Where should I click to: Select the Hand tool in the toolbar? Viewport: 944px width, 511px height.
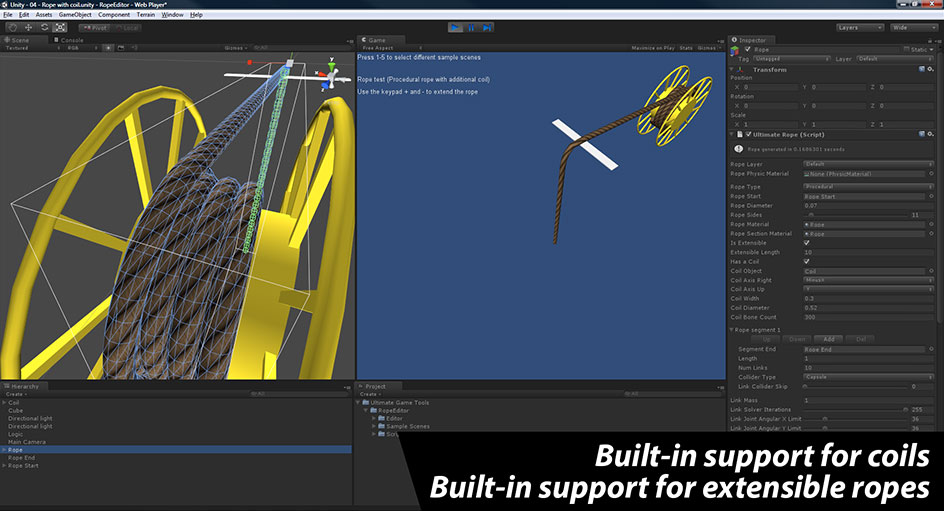click(13, 28)
